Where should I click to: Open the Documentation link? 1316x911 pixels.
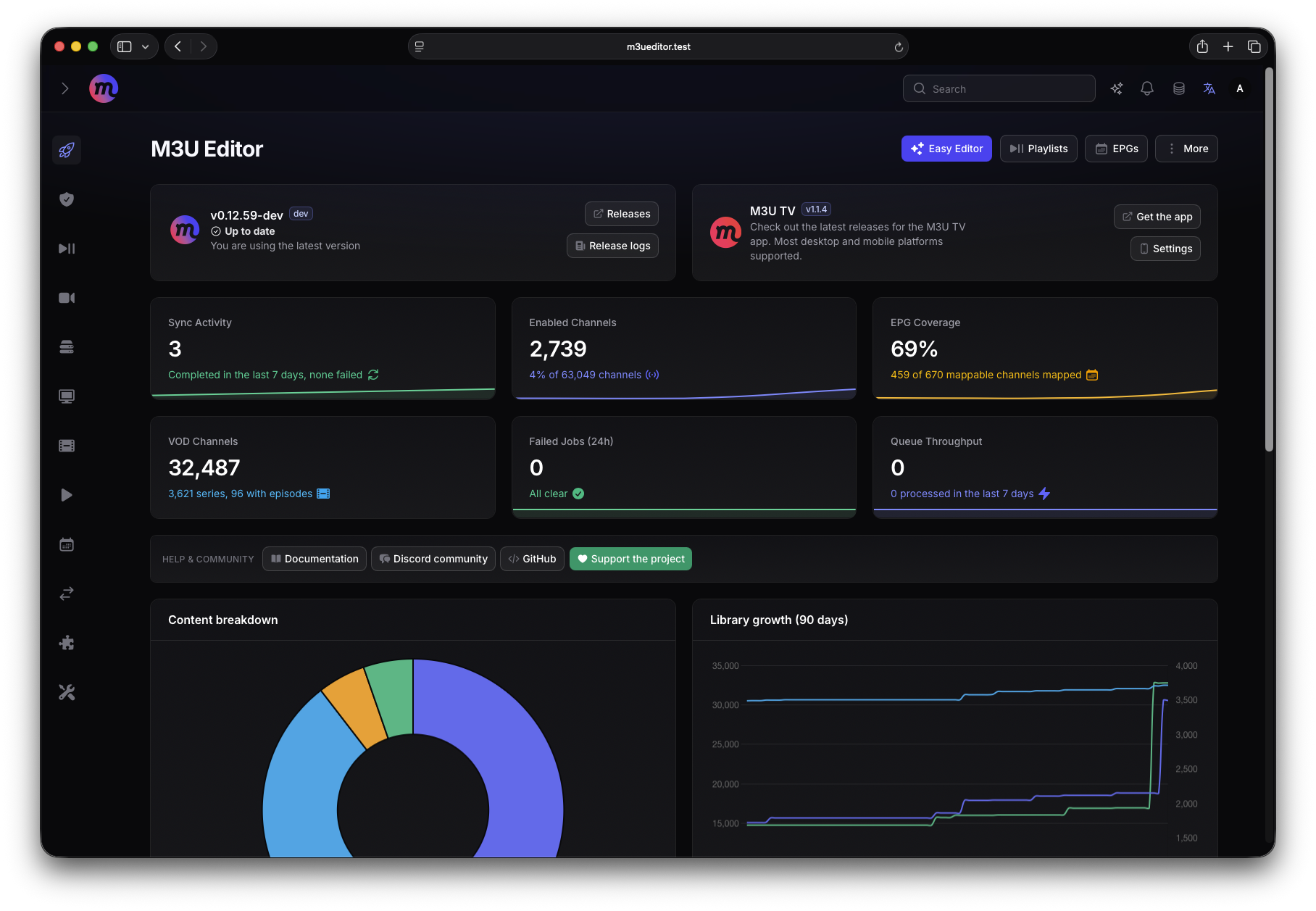(315, 559)
